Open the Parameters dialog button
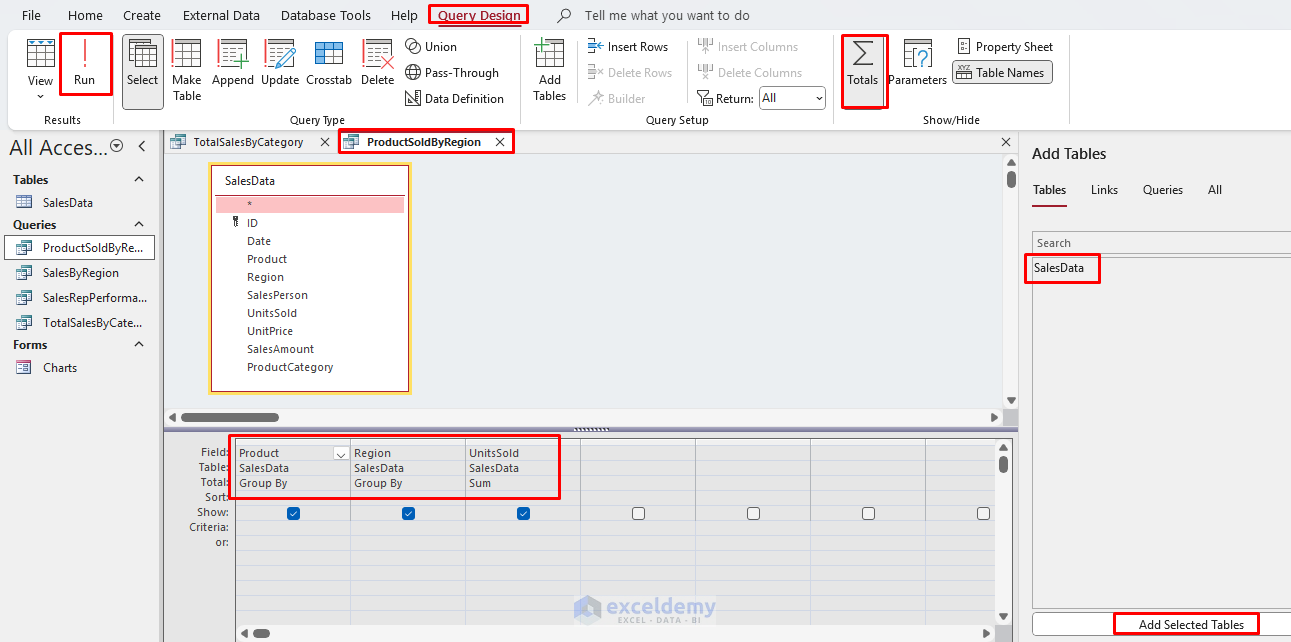Image resolution: width=1291 pixels, height=642 pixels. point(917,64)
